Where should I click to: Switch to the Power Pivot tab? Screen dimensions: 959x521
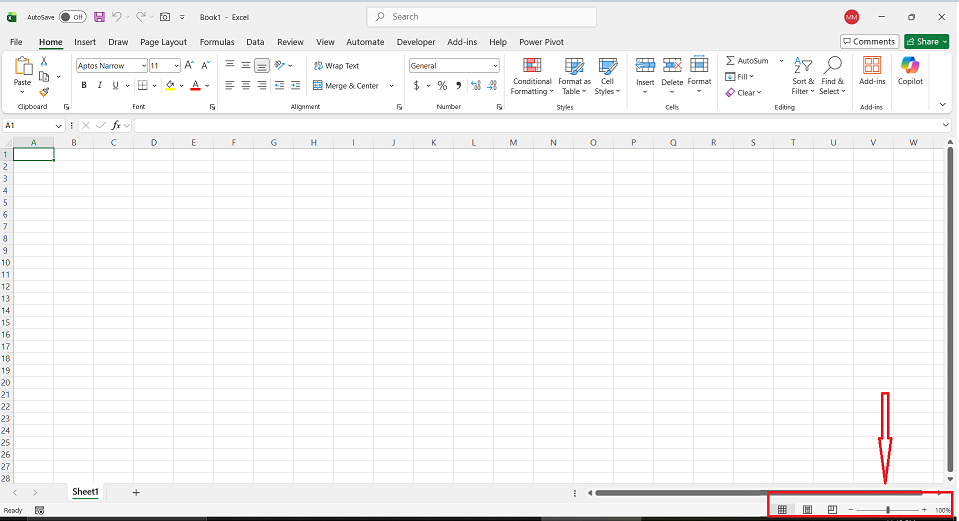[x=541, y=42]
